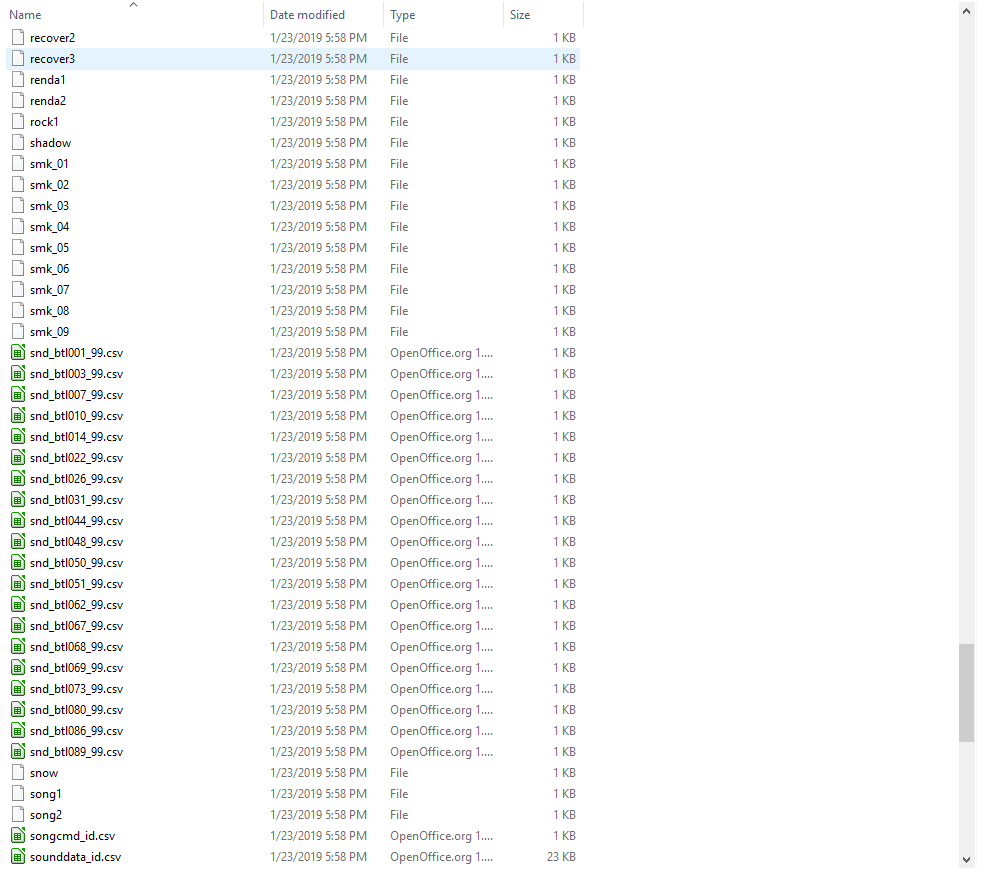Click the blank file icon for renda1
This screenshot has width=986, height=874.
(x=18, y=80)
